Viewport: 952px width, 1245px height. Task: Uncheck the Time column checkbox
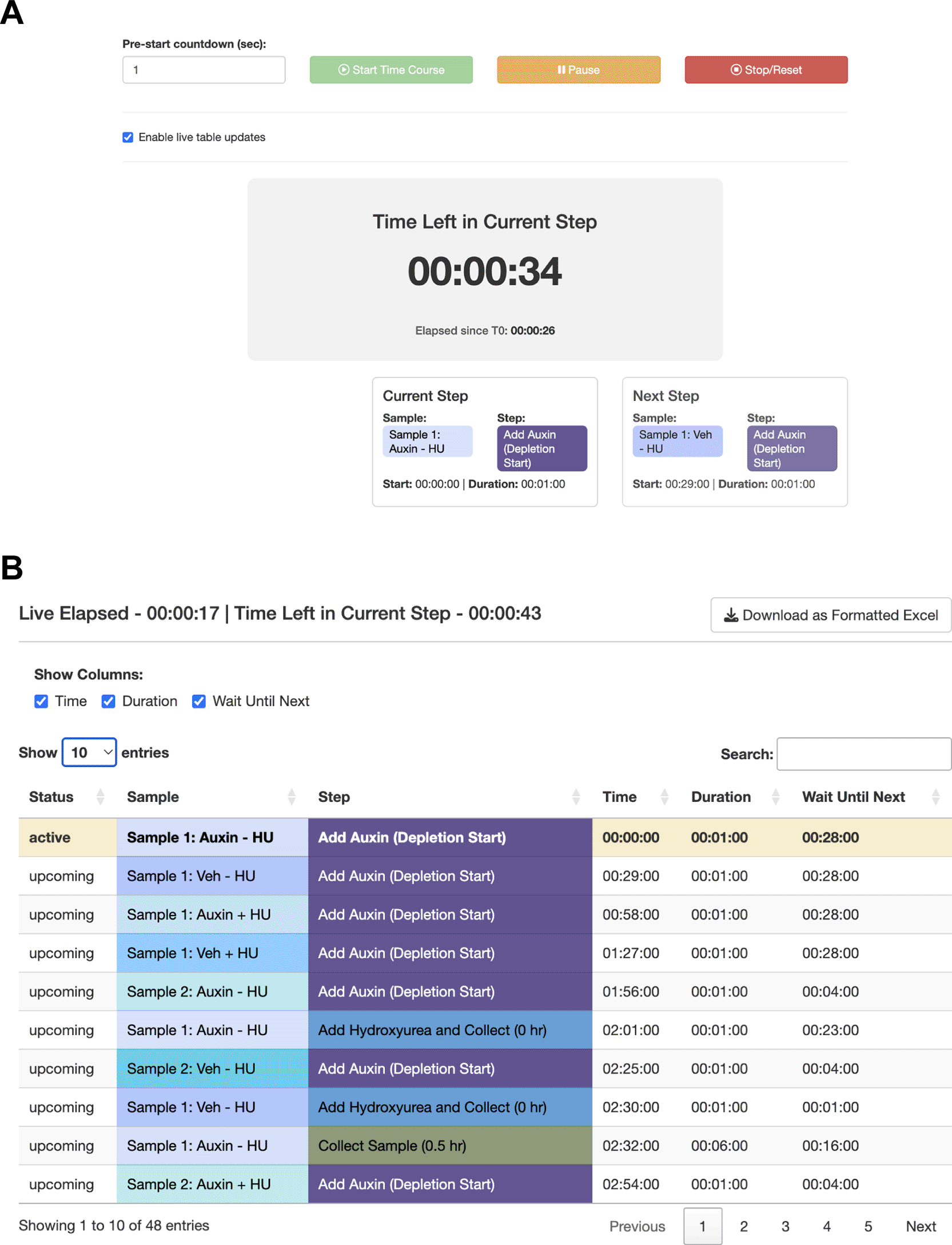tap(41, 701)
